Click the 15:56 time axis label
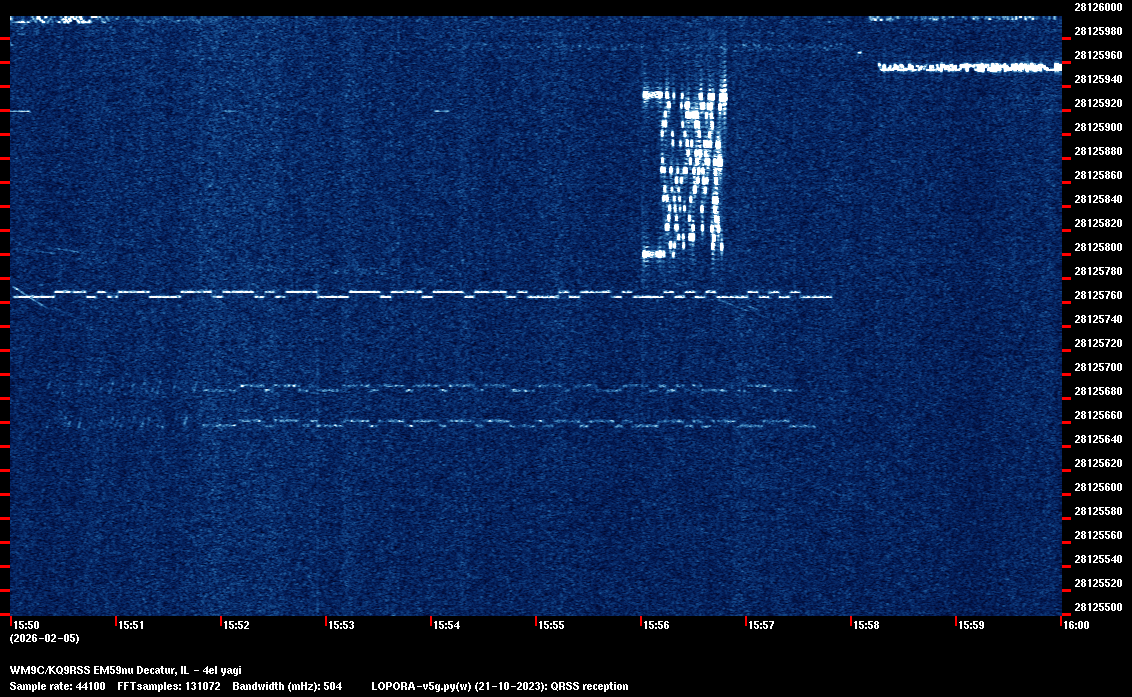1132x697 pixels. [657, 625]
